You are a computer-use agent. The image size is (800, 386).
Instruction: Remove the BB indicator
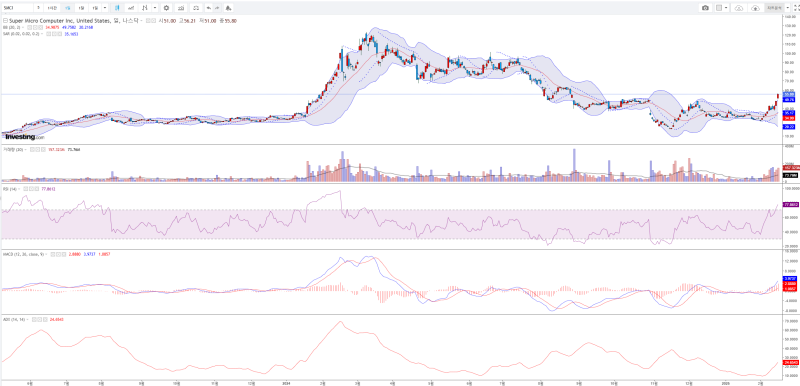[x=40, y=27]
